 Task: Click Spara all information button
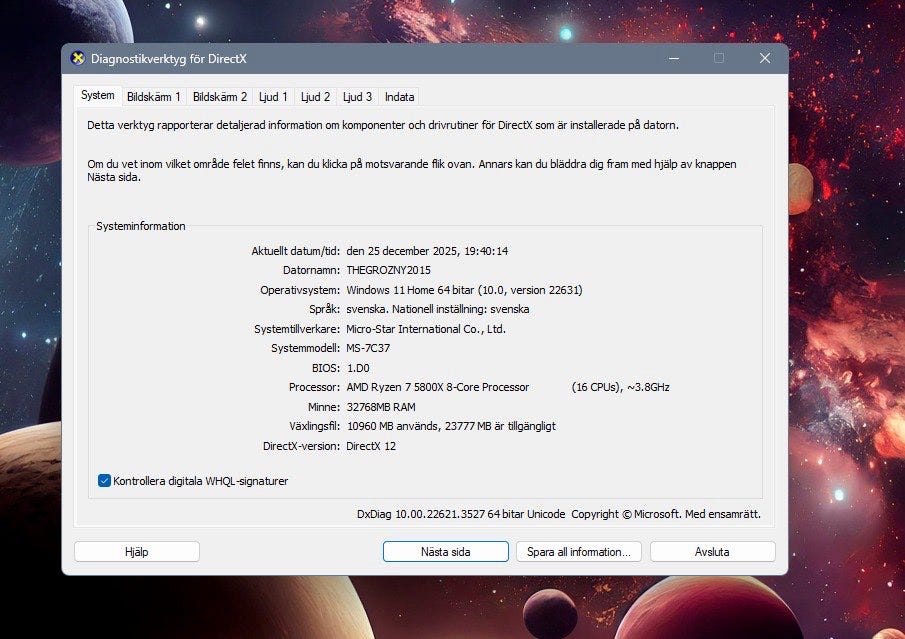[578, 552]
